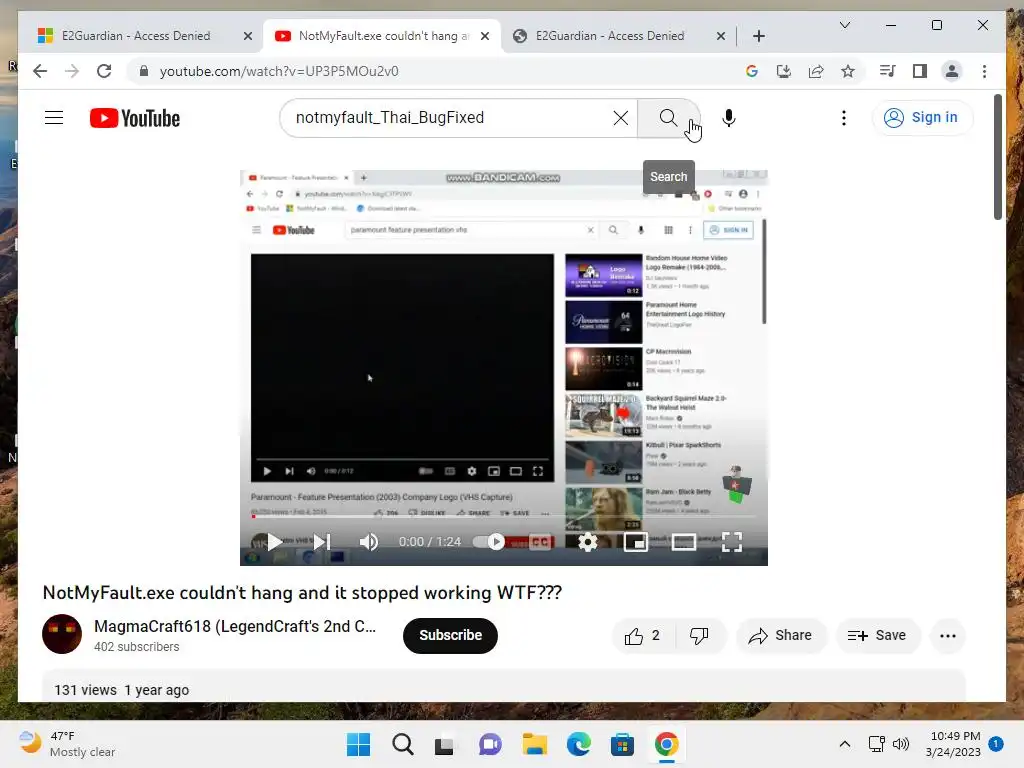Open MagmaCraft618 channel avatar
The image size is (1024, 768).
tap(62, 634)
